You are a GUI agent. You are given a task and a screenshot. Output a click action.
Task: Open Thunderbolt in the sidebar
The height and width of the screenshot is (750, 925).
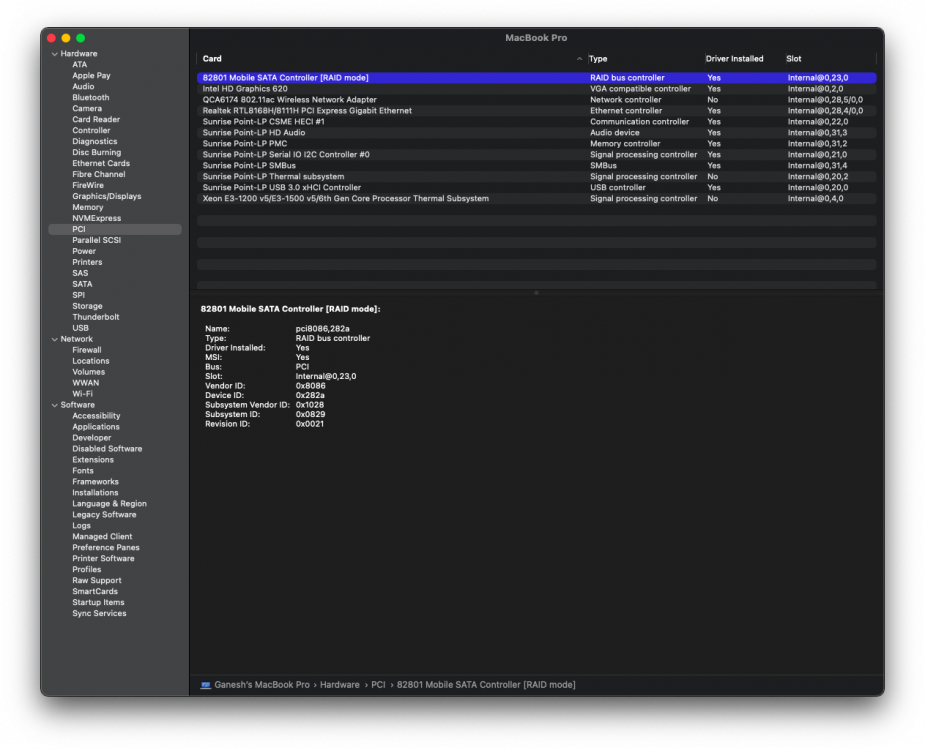point(96,317)
